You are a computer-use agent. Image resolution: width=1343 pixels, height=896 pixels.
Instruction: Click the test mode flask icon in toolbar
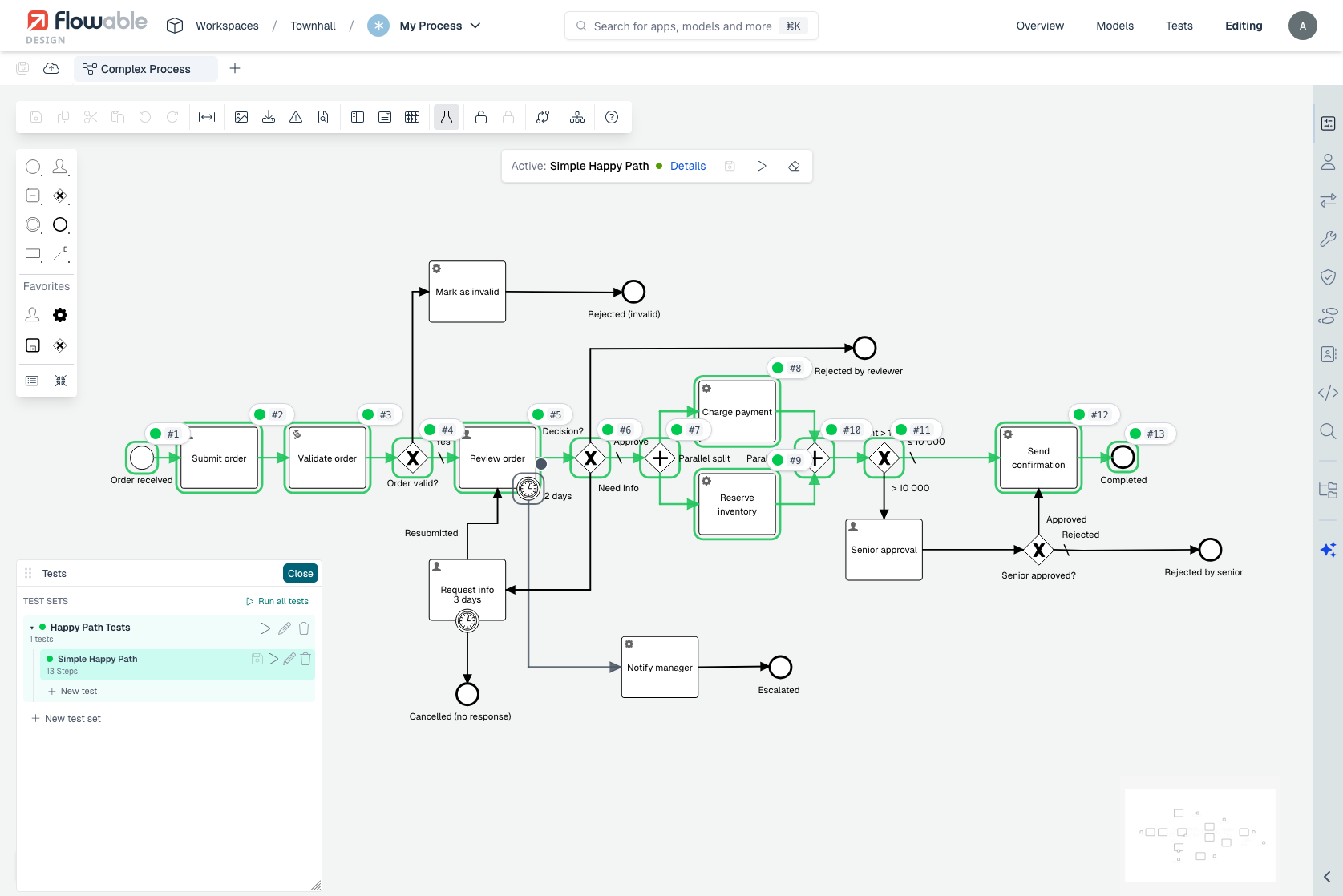pyautogui.click(x=447, y=117)
